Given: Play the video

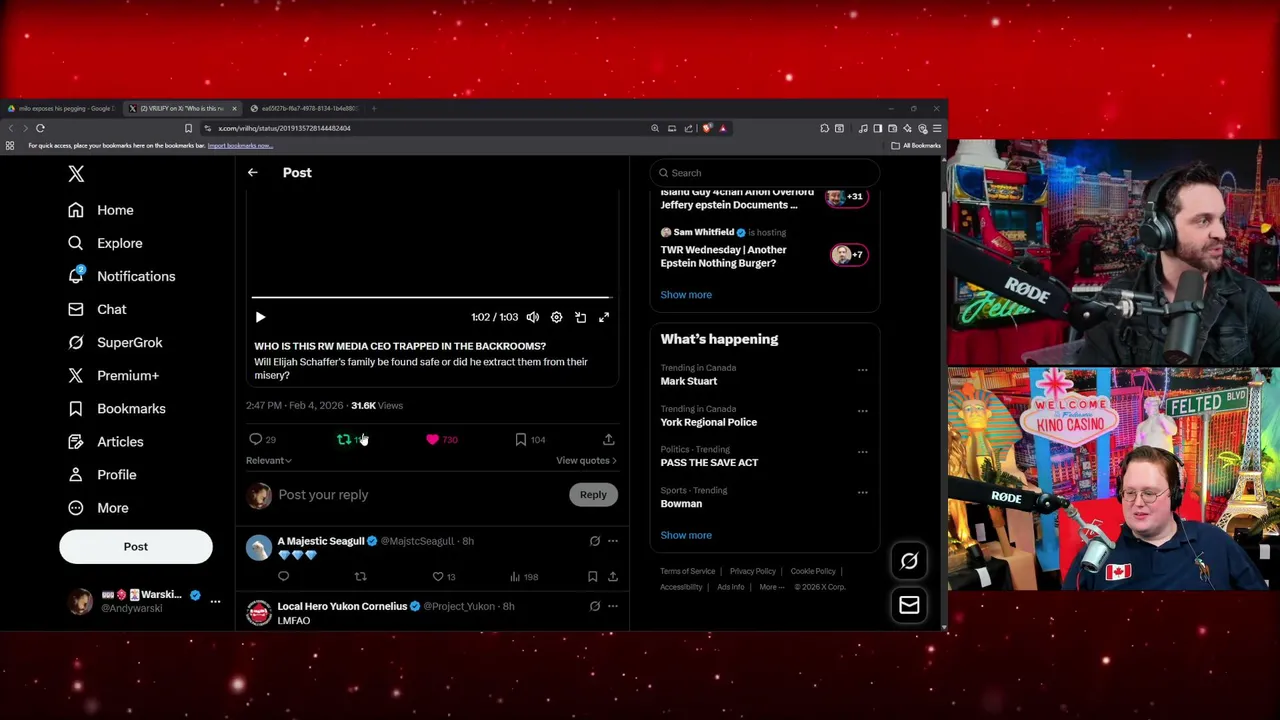Looking at the screenshot, I should coord(260,317).
